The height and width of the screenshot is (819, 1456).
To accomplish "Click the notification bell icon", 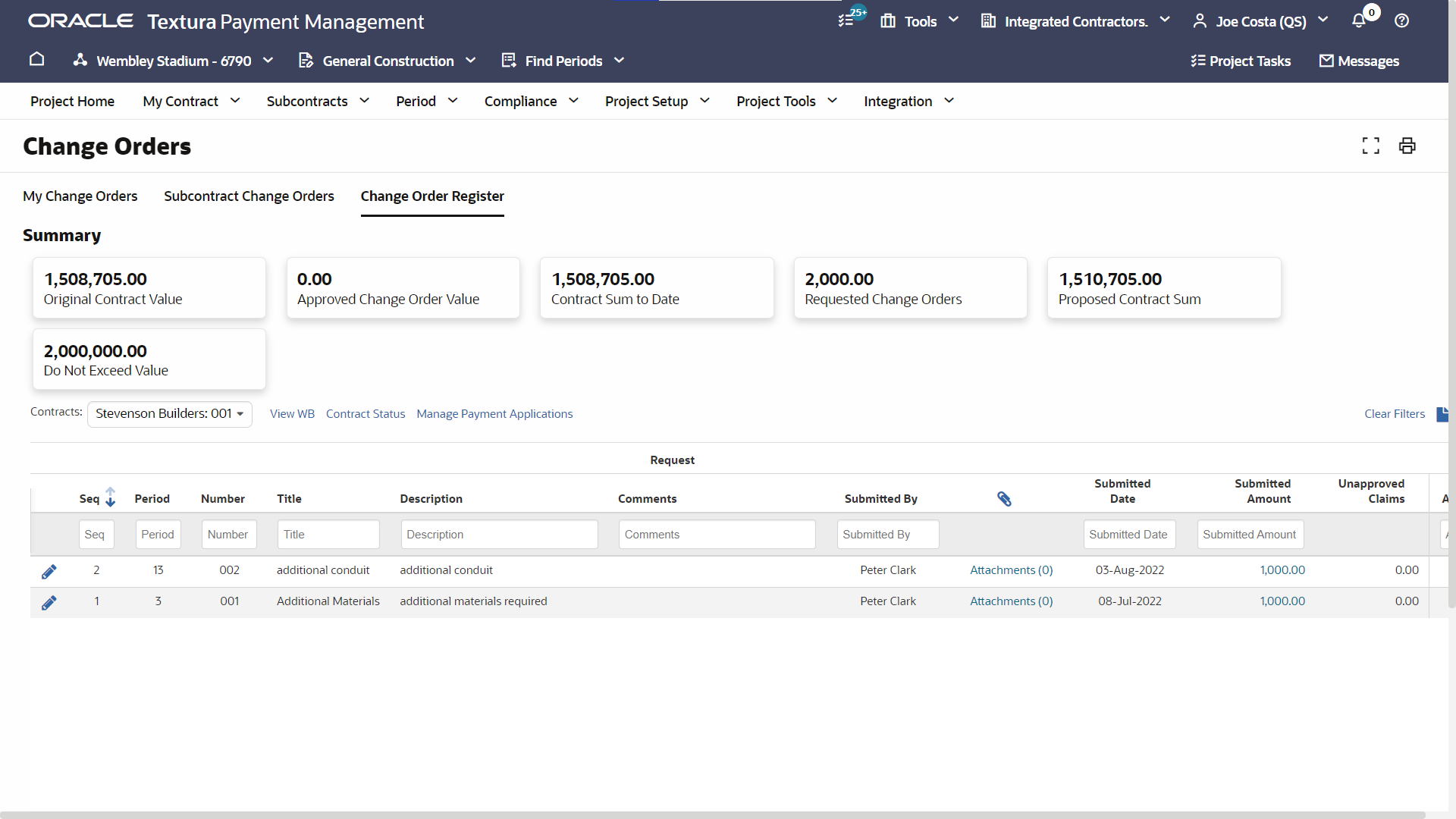I will pyautogui.click(x=1358, y=21).
